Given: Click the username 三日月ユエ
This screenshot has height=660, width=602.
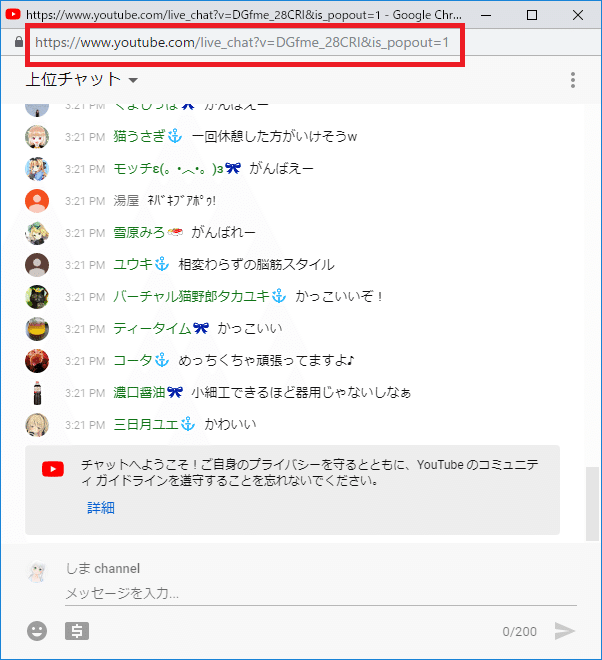Looking at the screenshot, I should [x=146, y=424].
